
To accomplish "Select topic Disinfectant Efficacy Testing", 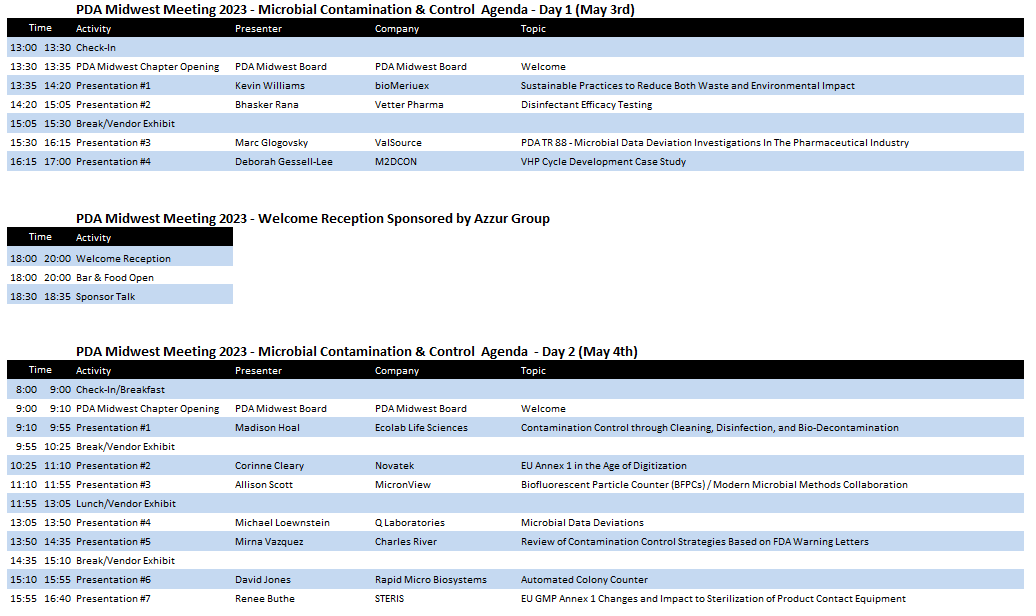I will coord(586,105).
